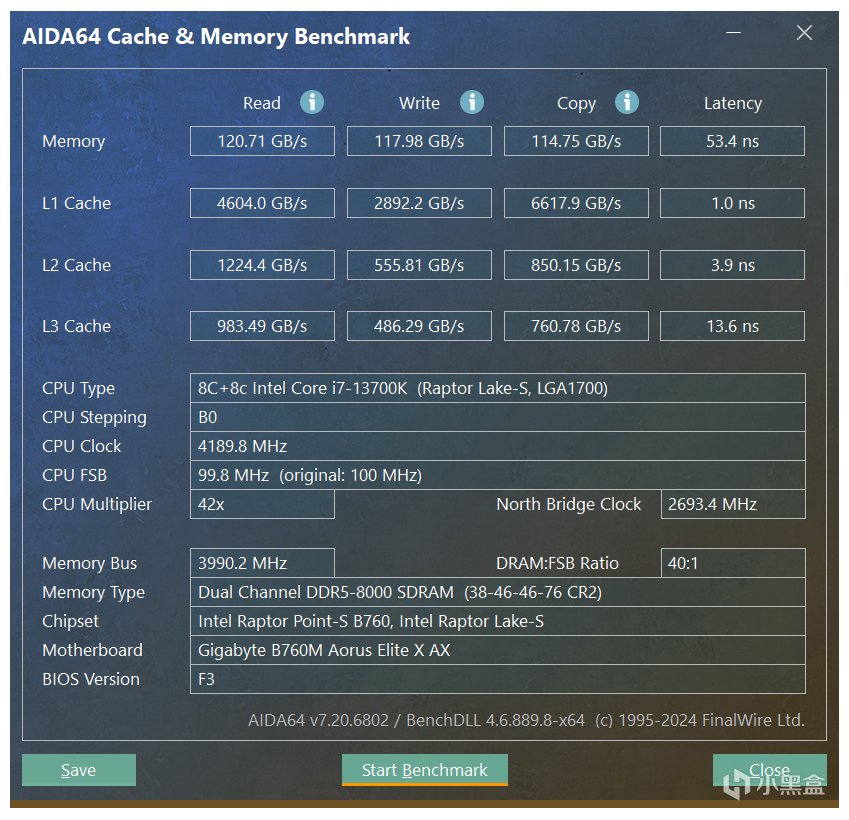Select L1 Cache latency 1.0 ns
This screenshot has height=820, width=849.
[x=732, y=203]
